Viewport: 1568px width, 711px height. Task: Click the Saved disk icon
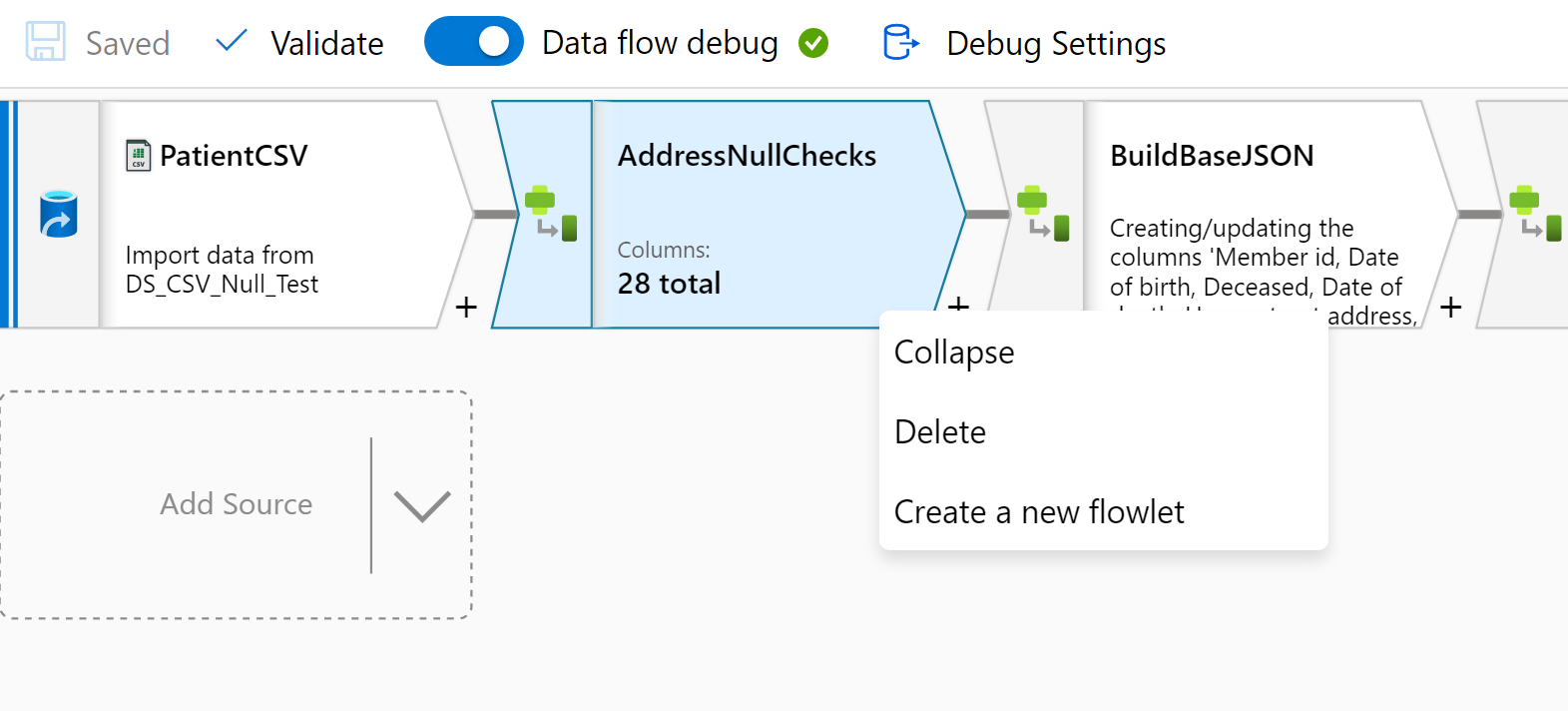(x=45, y=43)
